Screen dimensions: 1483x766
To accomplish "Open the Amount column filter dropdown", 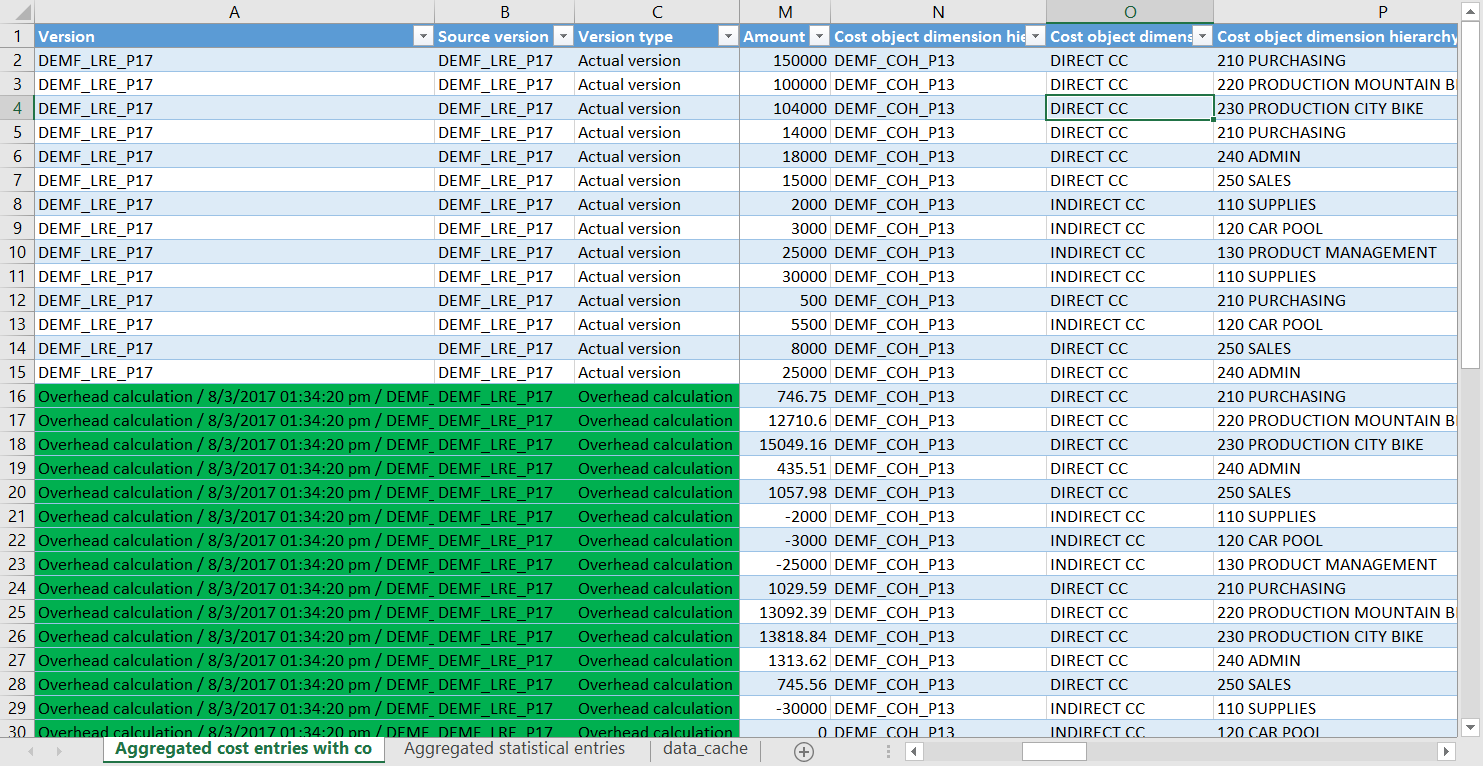I will 819,37.
